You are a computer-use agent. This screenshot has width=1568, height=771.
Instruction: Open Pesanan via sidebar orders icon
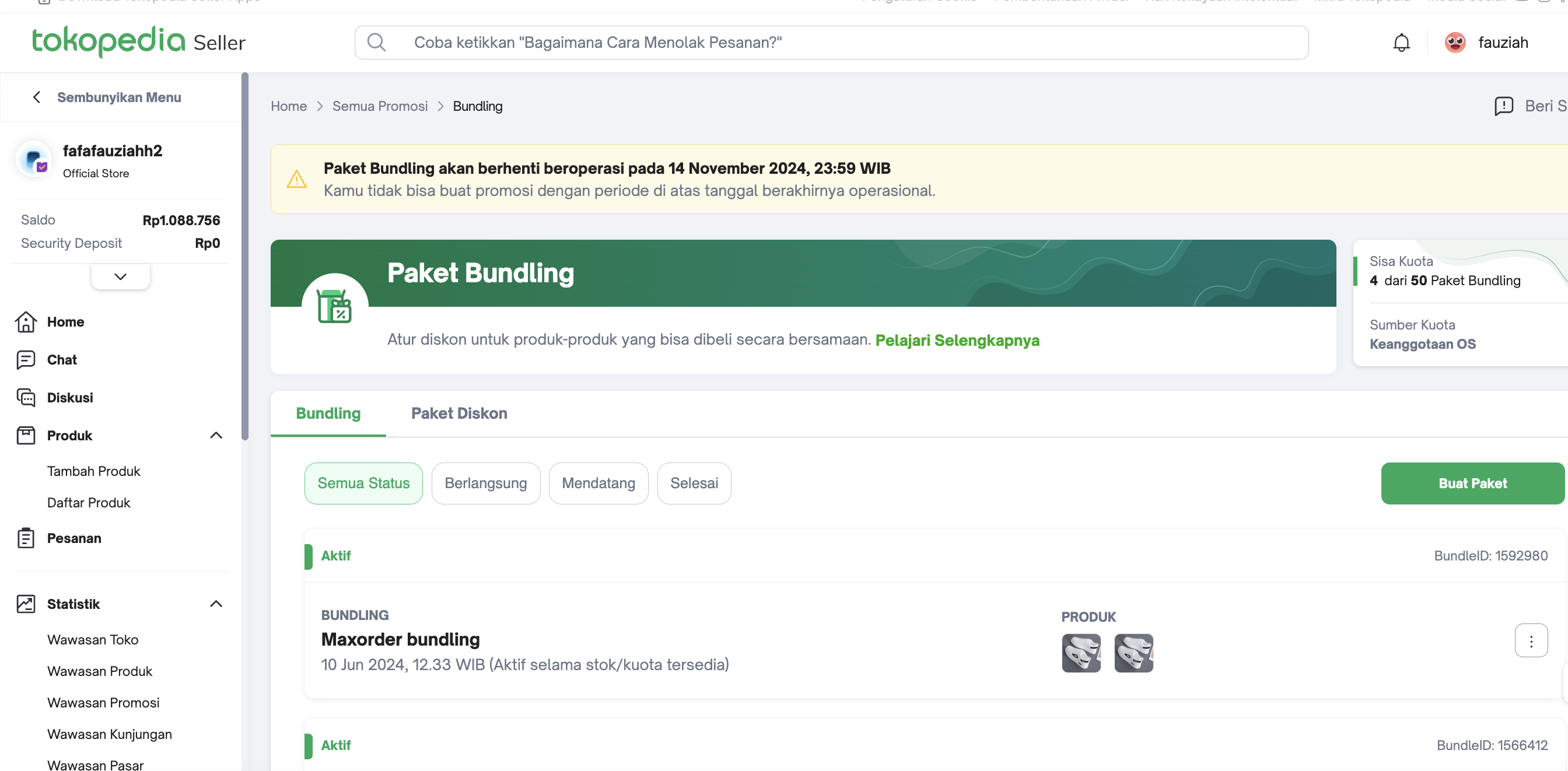[26, 538]
